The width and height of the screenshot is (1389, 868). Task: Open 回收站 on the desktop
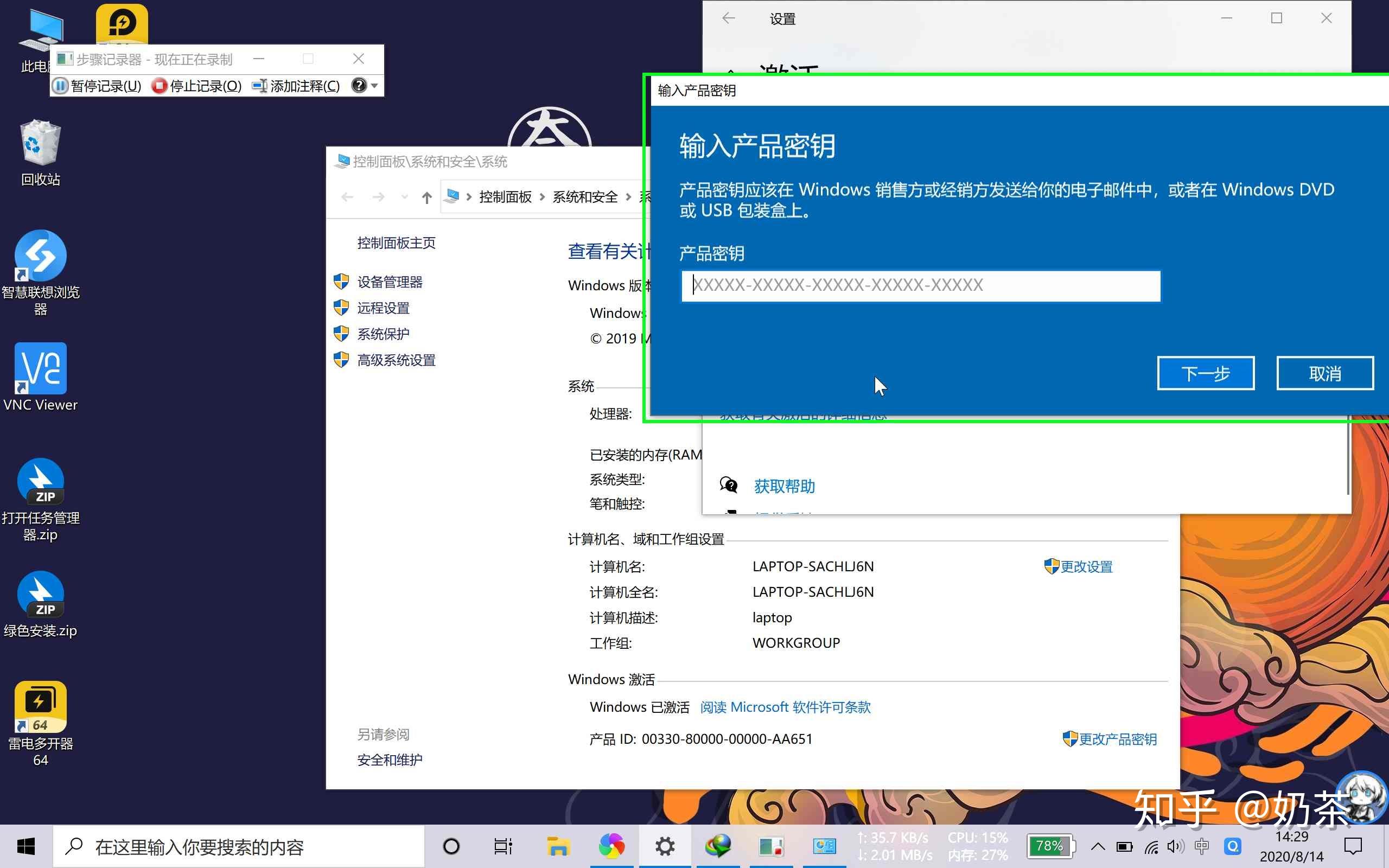40,152
